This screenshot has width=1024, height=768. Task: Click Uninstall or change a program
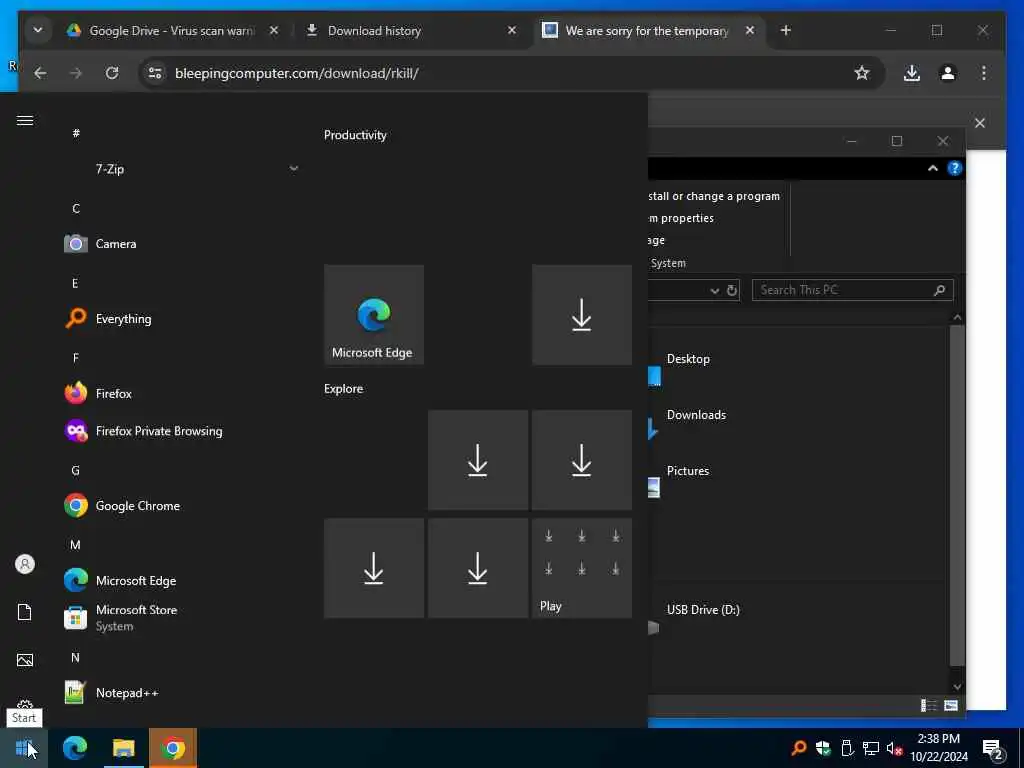714,196
